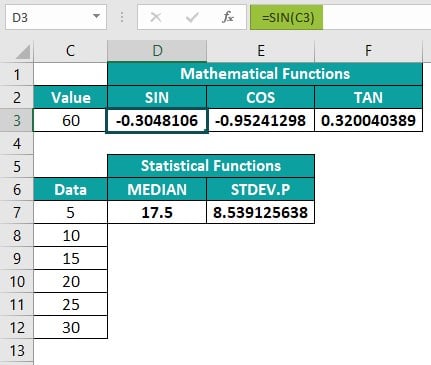Click the Mathematical Functions header cell
This screenshot has height=365, width=431.
265,74
